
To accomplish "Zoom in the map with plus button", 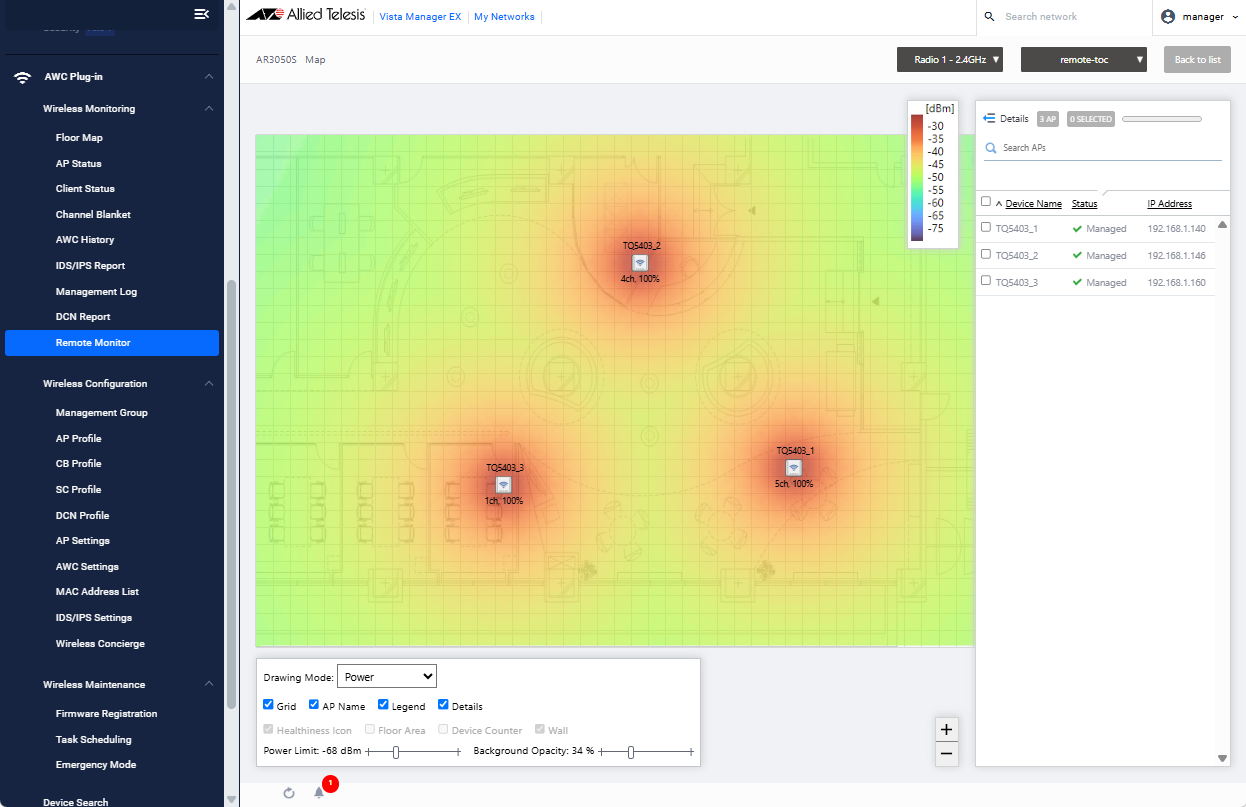I will tap(946, 729).
